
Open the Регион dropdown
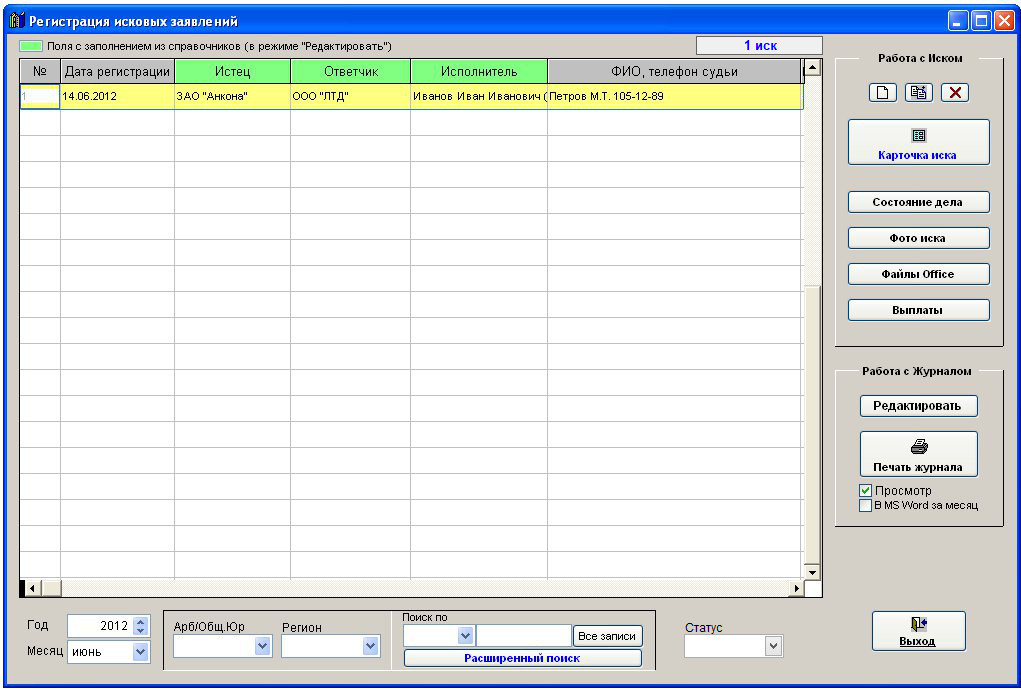point(371,646)
